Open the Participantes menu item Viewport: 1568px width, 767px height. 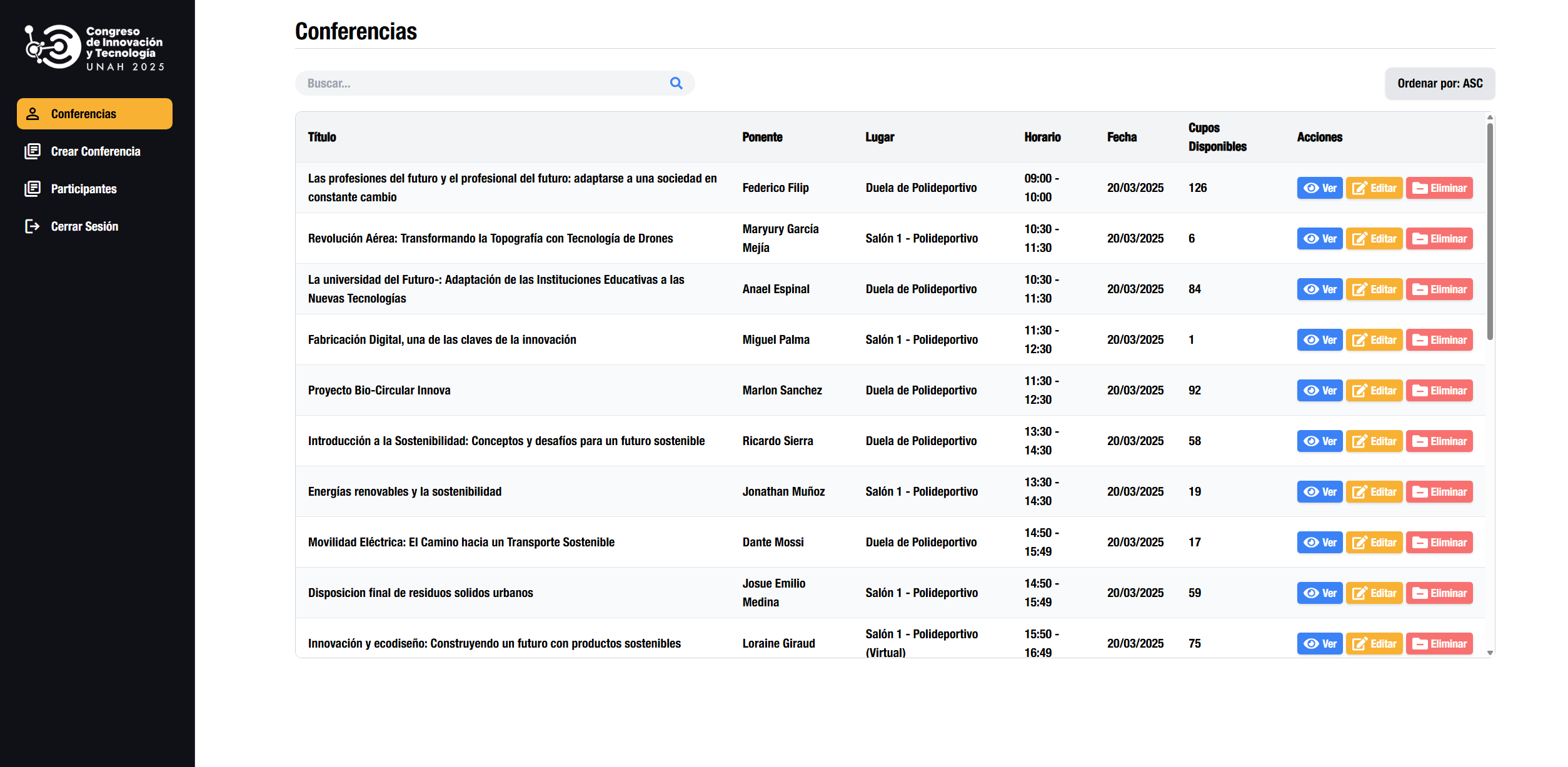tap(84, 189)
